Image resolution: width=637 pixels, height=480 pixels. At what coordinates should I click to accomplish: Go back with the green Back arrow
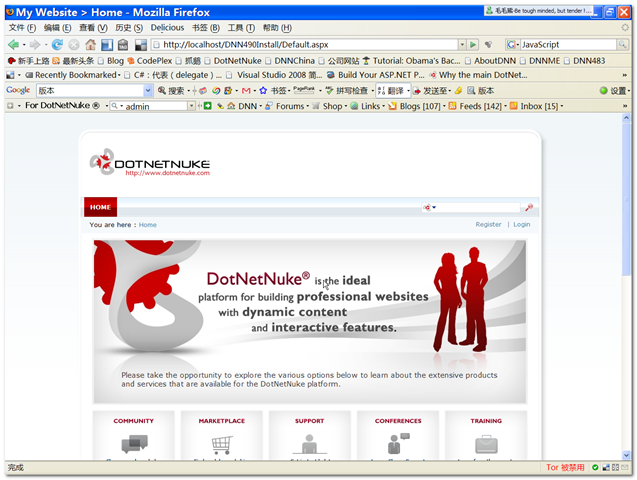[x=13, y=44]
